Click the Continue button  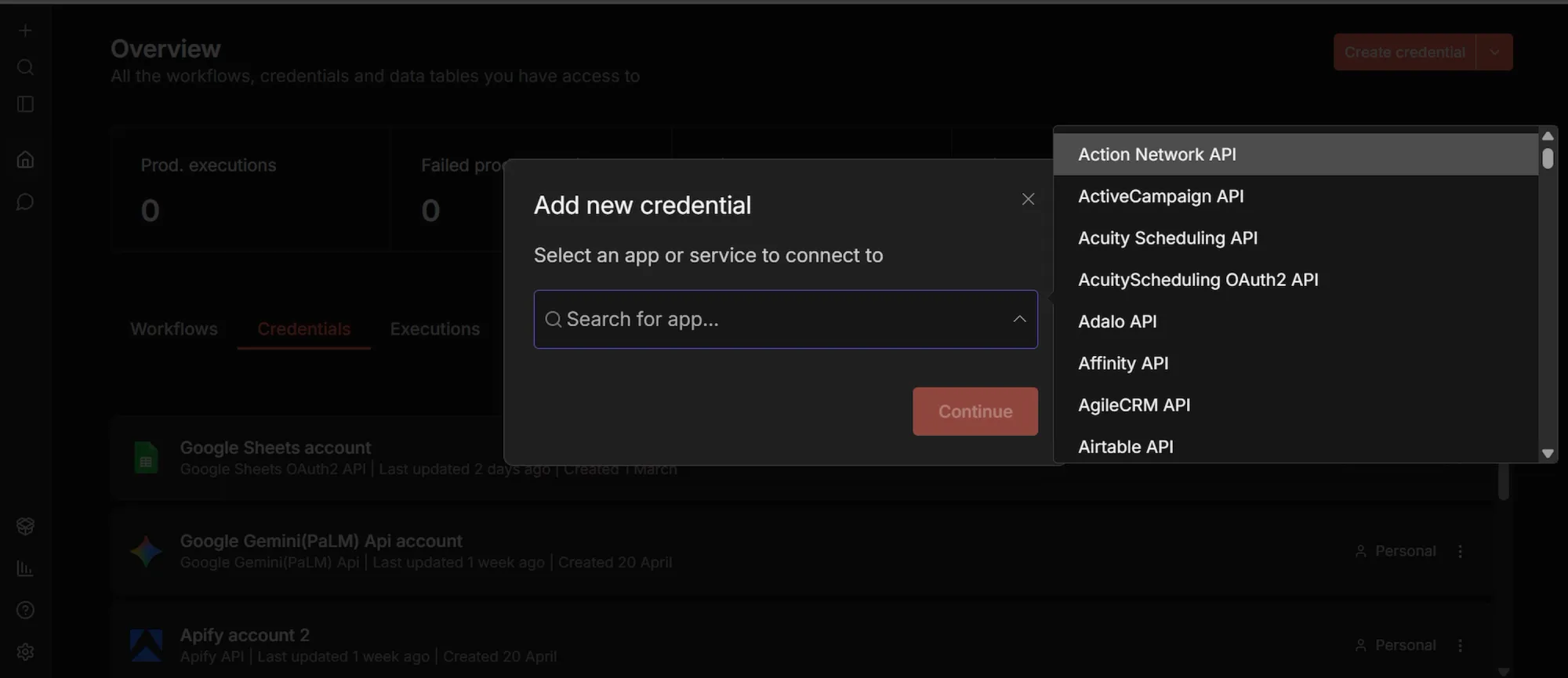pos(975,412)
